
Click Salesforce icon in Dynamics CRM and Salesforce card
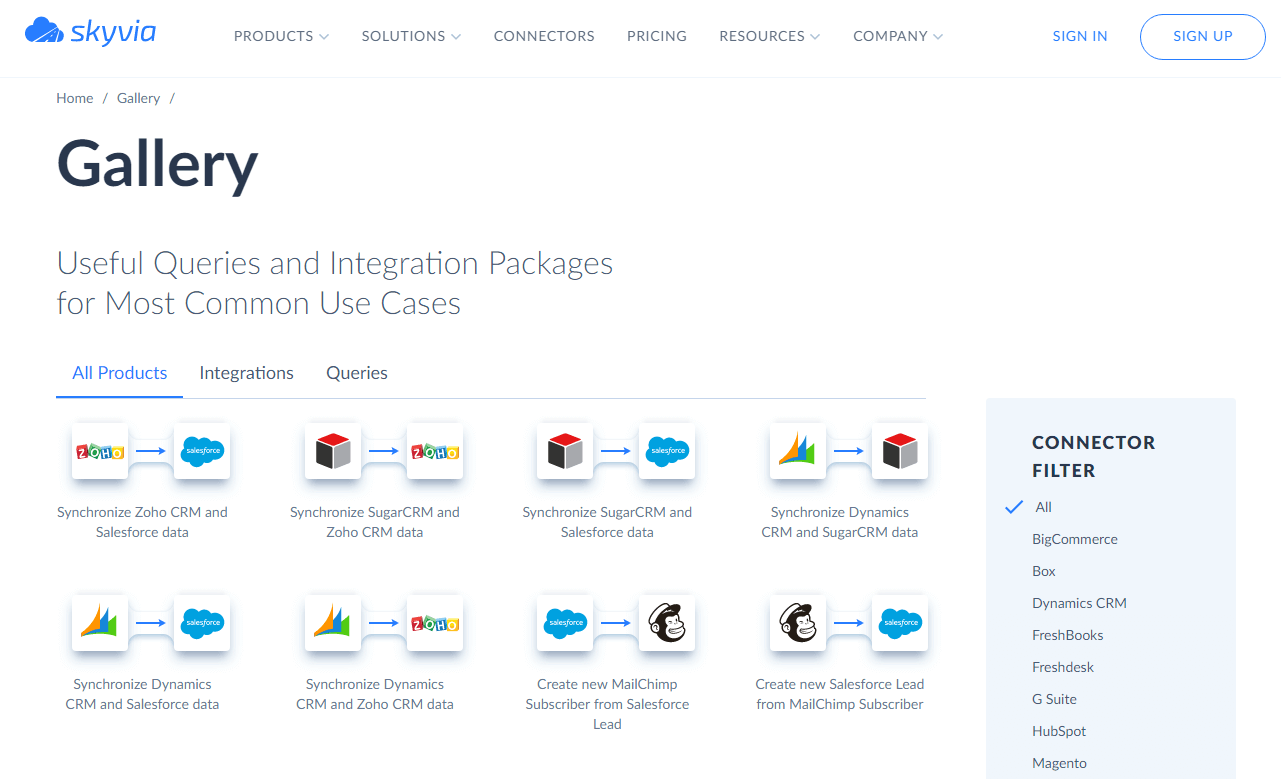pyautogui.click(x=202, y=623)
